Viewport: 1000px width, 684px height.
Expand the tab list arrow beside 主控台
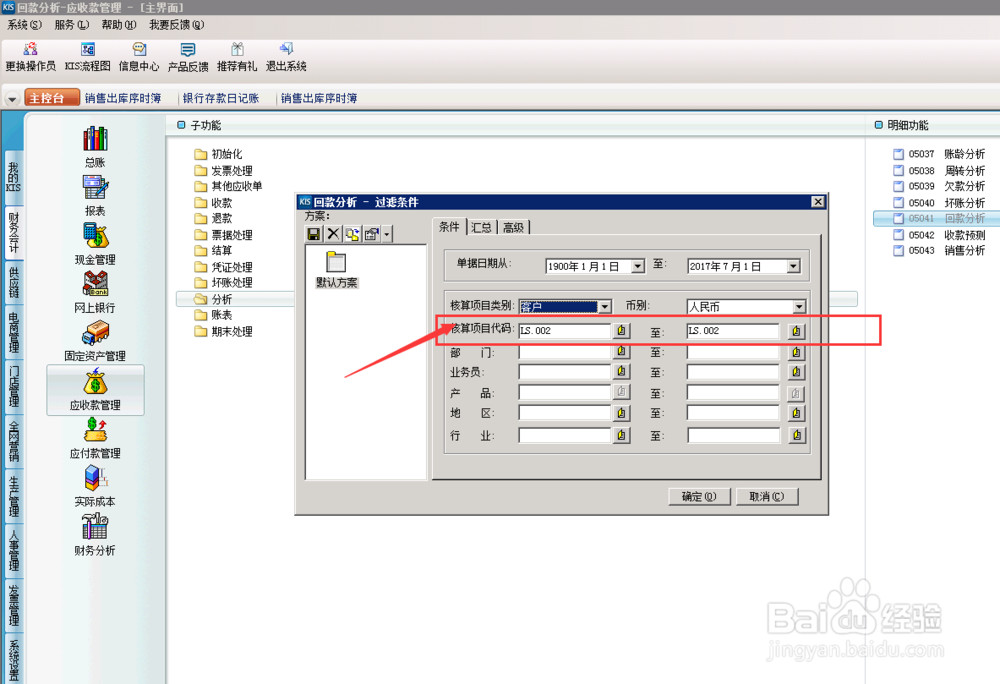coord(12,99)
